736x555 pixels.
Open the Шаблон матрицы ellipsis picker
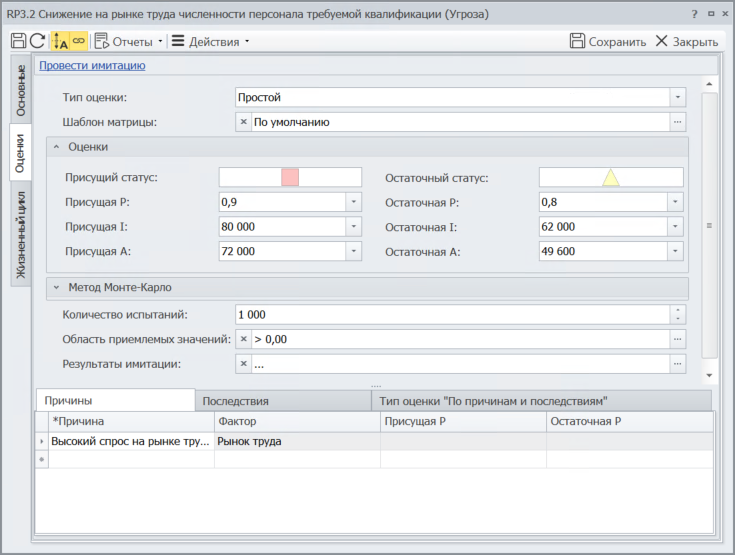click(677, 122)
